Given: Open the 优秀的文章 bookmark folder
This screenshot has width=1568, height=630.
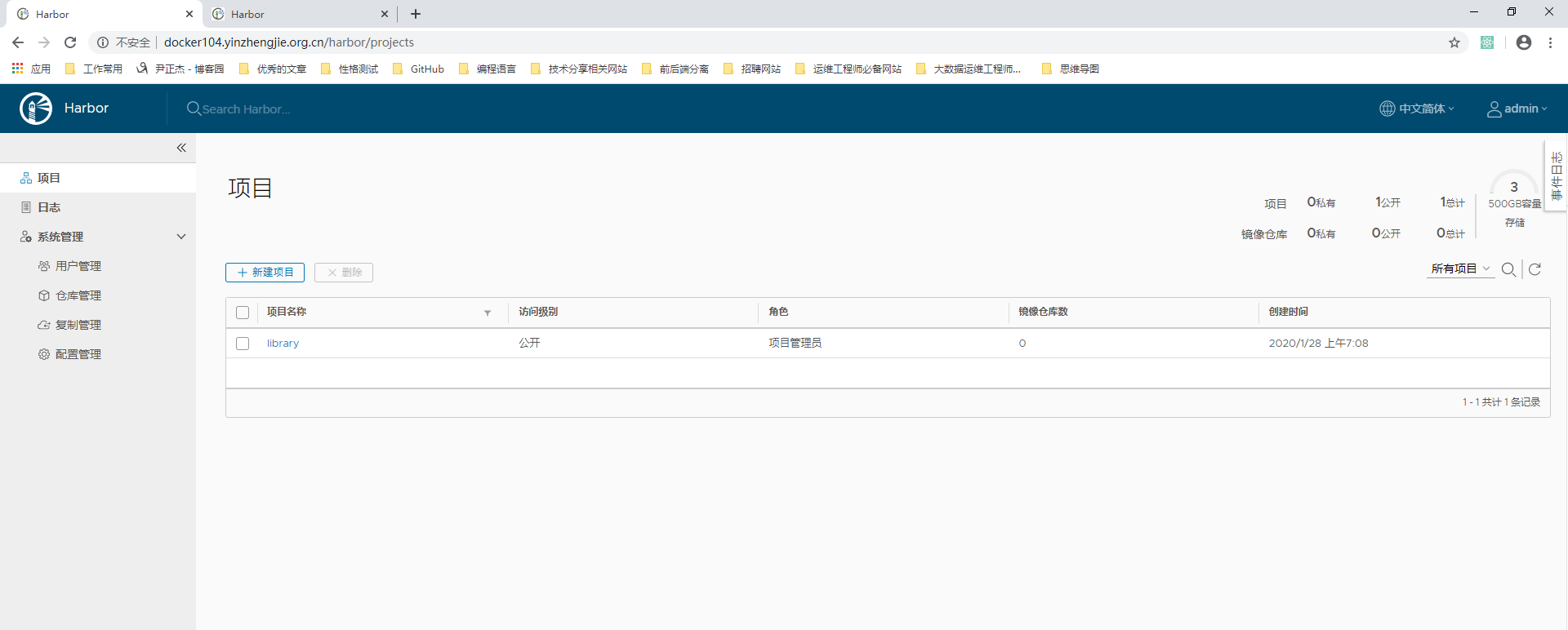Looking at the screenshot, I should pyautogui.click(x=273, y=69).
